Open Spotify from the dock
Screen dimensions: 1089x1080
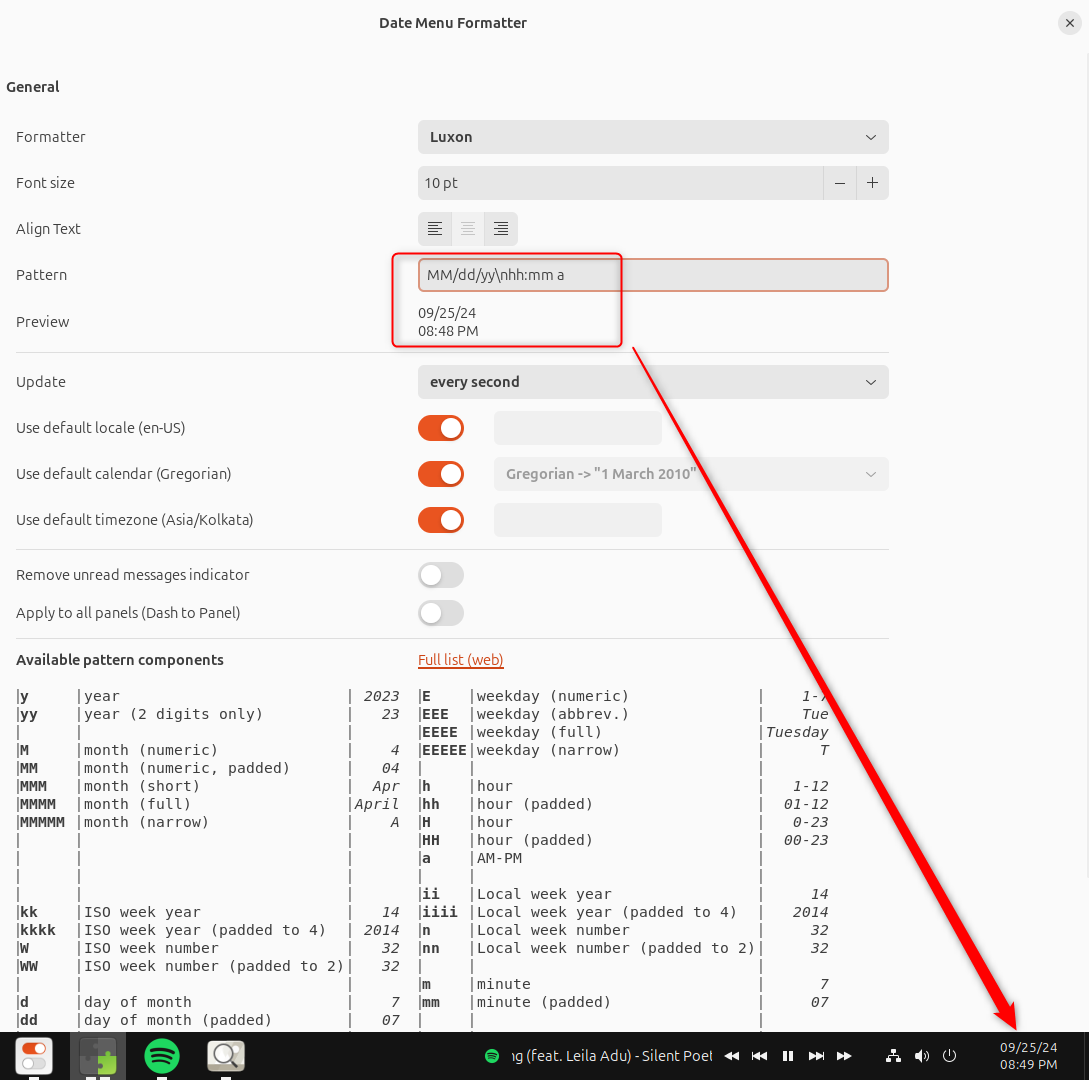(x=161, y=1055)
